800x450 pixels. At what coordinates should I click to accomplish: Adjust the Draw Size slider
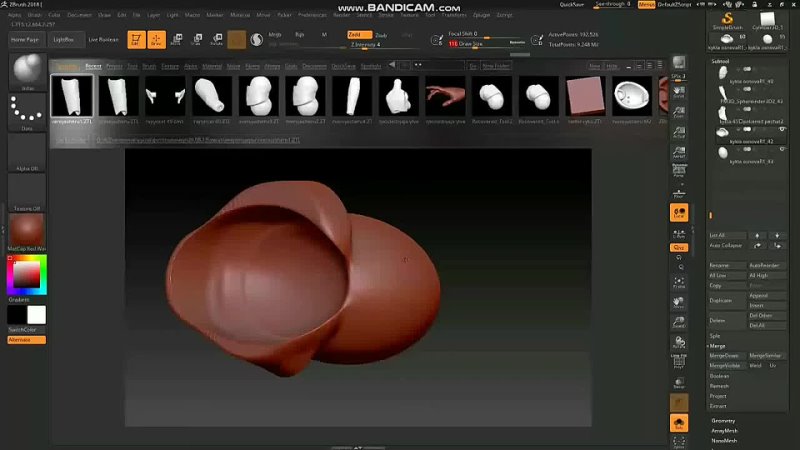(x=487, y=44)
